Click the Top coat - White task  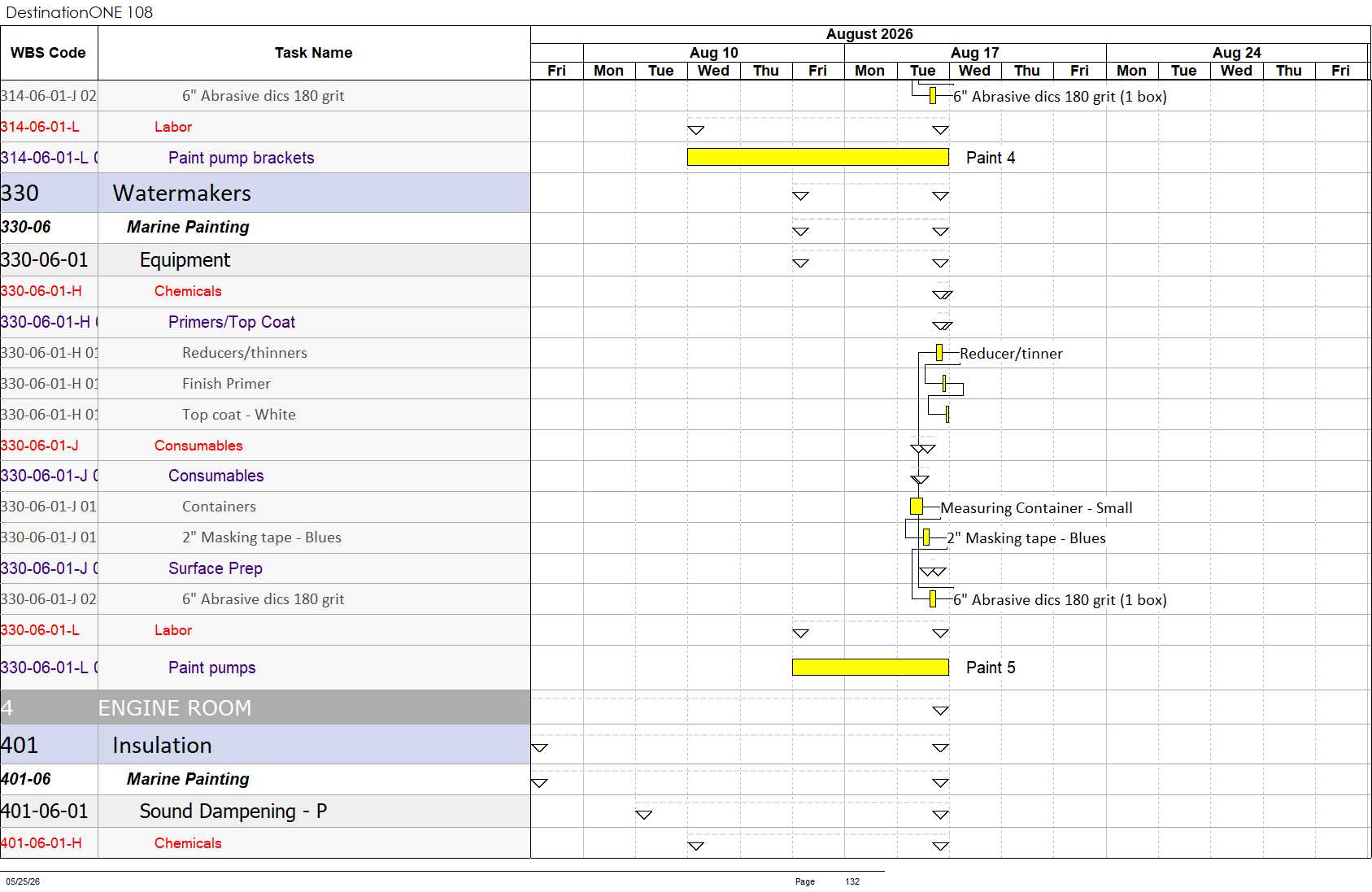[238, 415]
